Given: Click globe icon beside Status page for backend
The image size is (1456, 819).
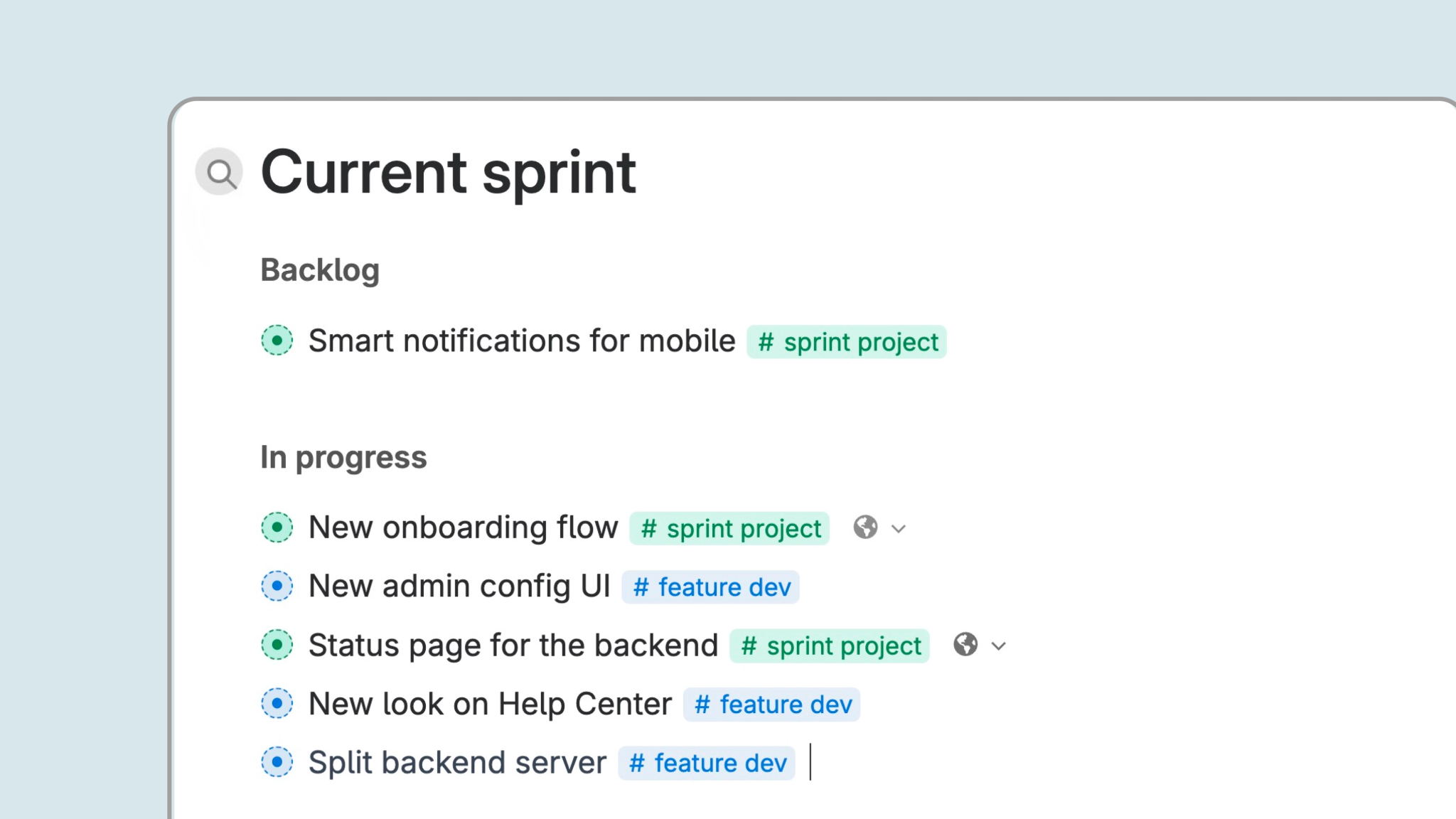Looking at the screenshot, I should tap(965, 645).
